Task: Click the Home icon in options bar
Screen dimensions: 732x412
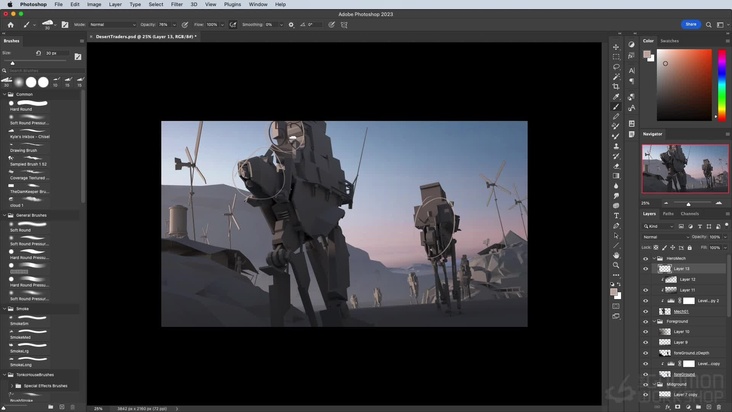Action: [10, 24]
